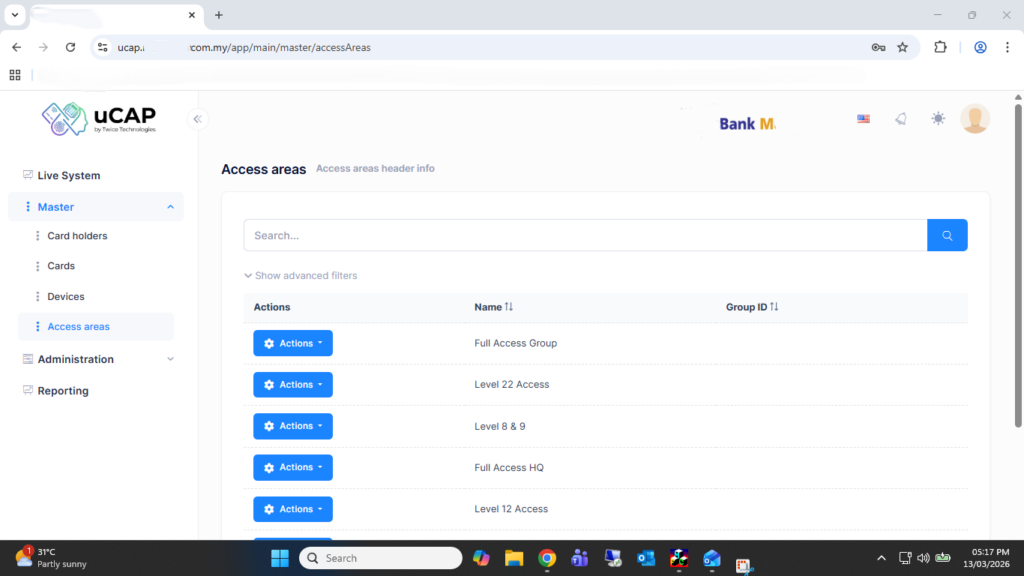The height and width of the screenshot is (576, 1024).
Task: Go to Devices menu item
Action: coord(66,297)
